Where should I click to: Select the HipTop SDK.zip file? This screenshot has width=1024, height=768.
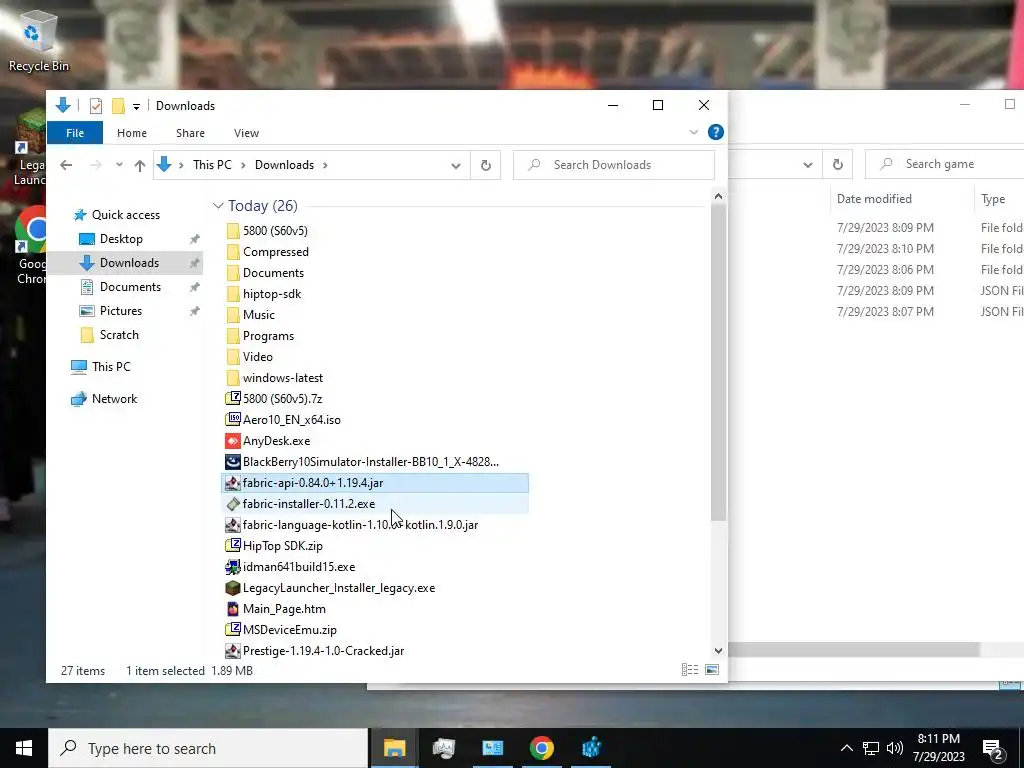(282, 545)
